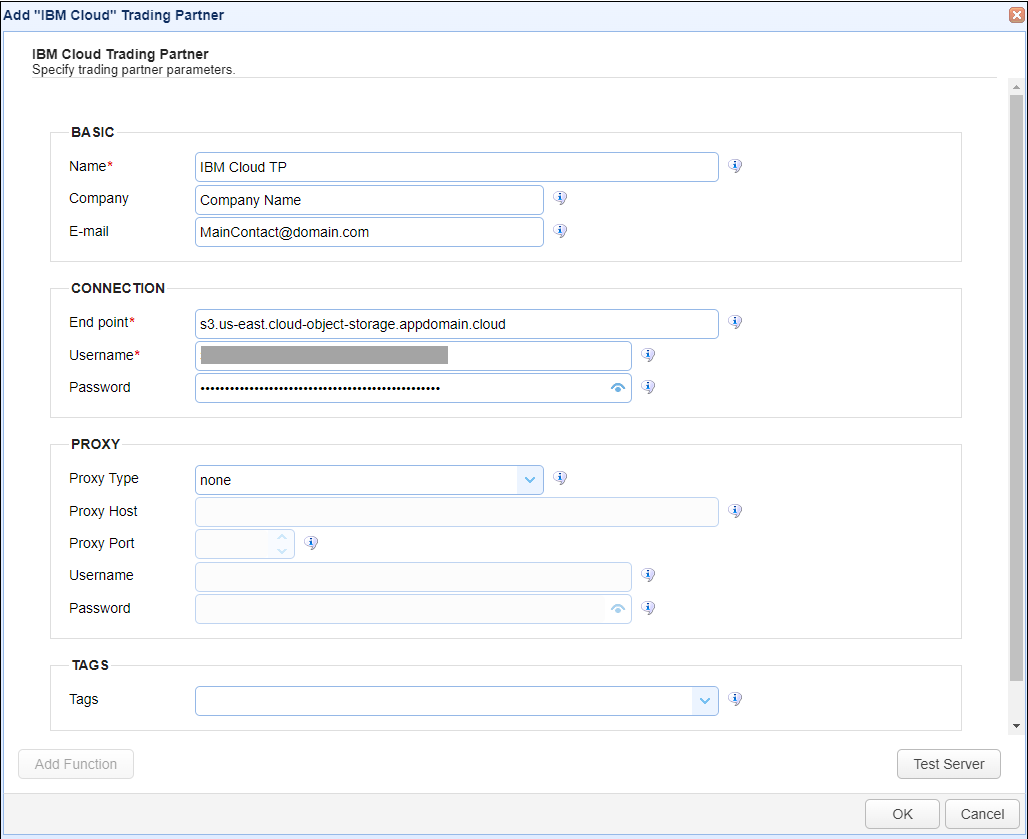Image resolution: width=1028 pixels, height=839 pixels.
Task: Click the info icon next to End point
Action: 735,322
